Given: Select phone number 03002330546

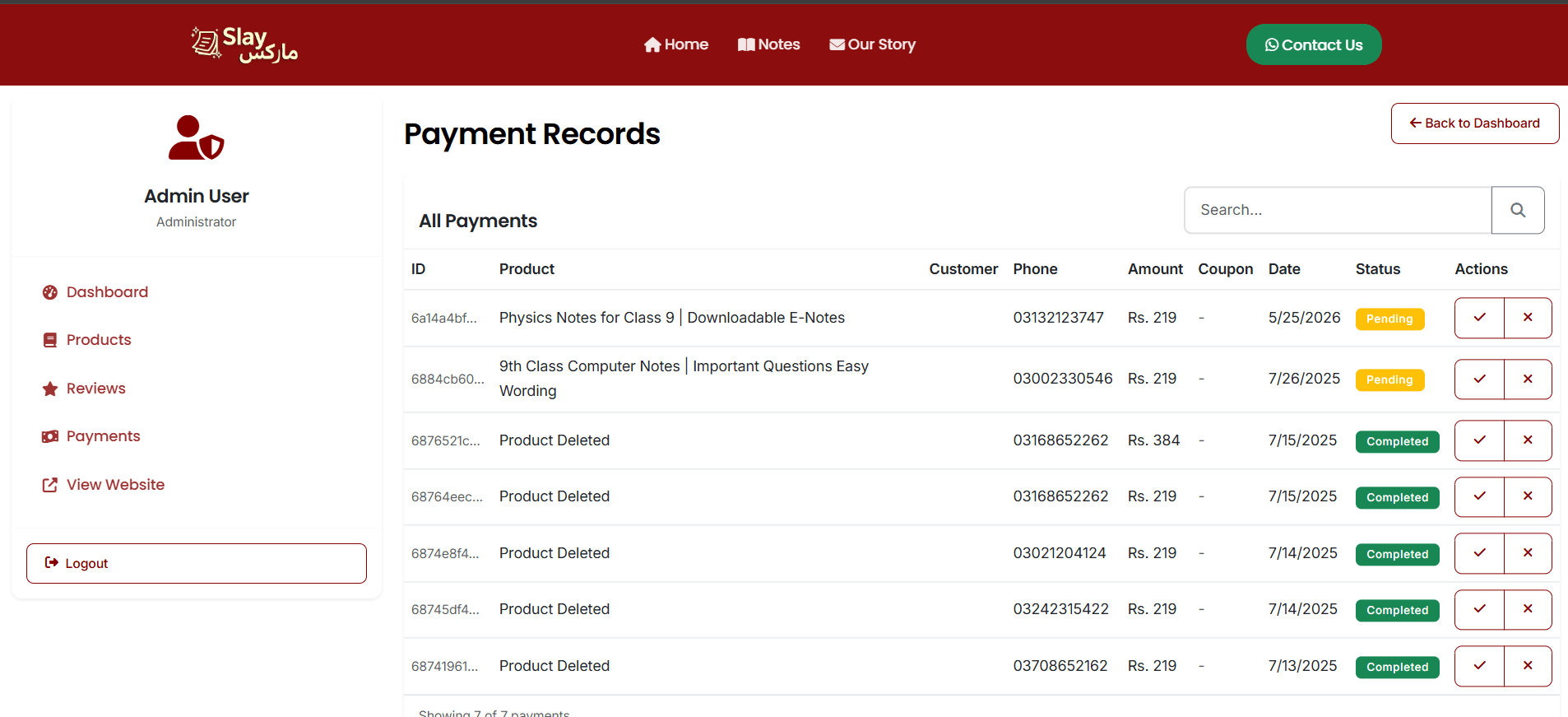Looking at the screenshot, I should [1063, 379].
